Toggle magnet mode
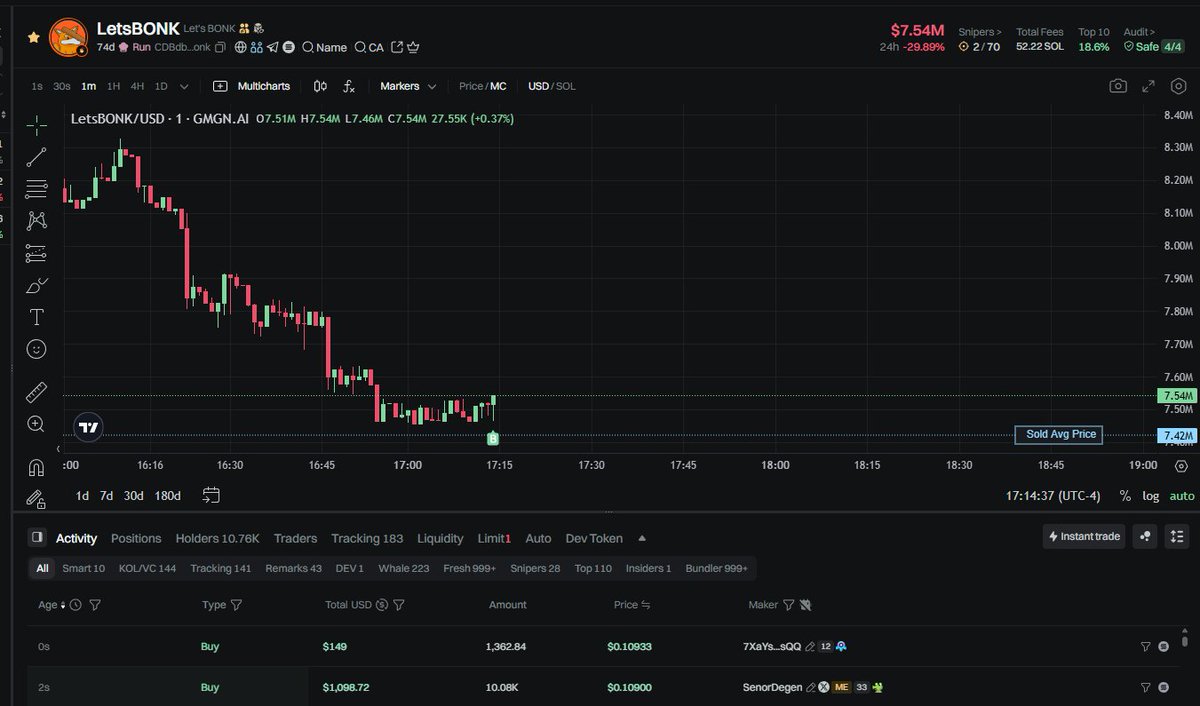The image size is (1200, 706). tap(36, 467)
